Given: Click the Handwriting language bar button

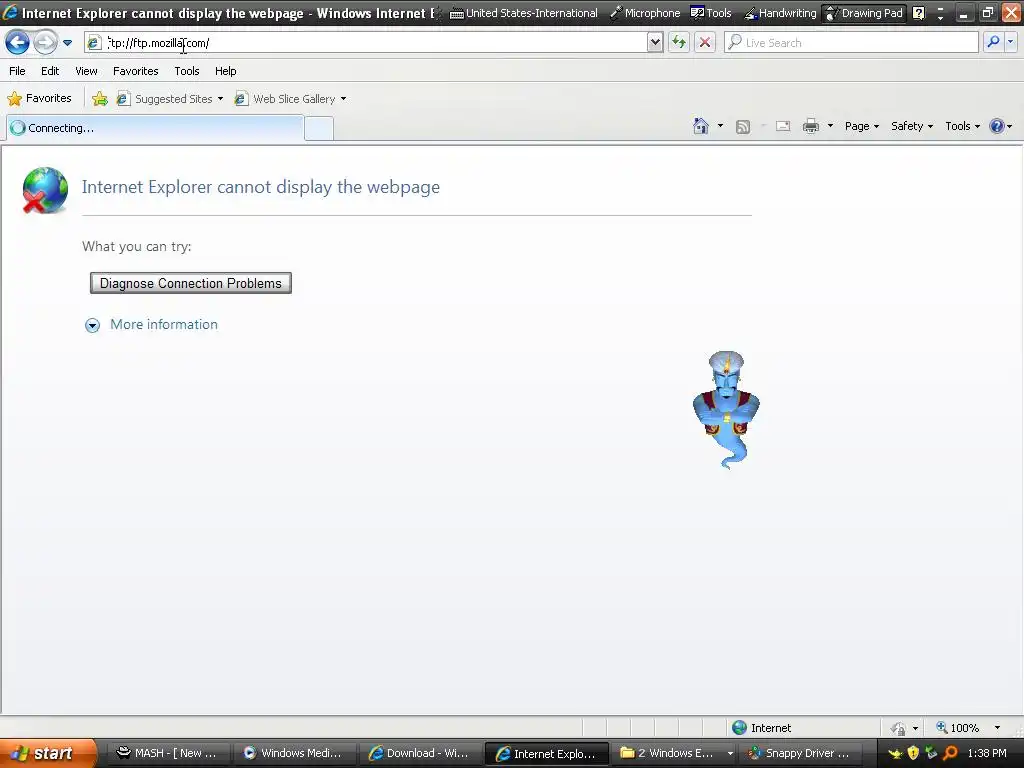Looking at the screenshot, I should (780, 13).
